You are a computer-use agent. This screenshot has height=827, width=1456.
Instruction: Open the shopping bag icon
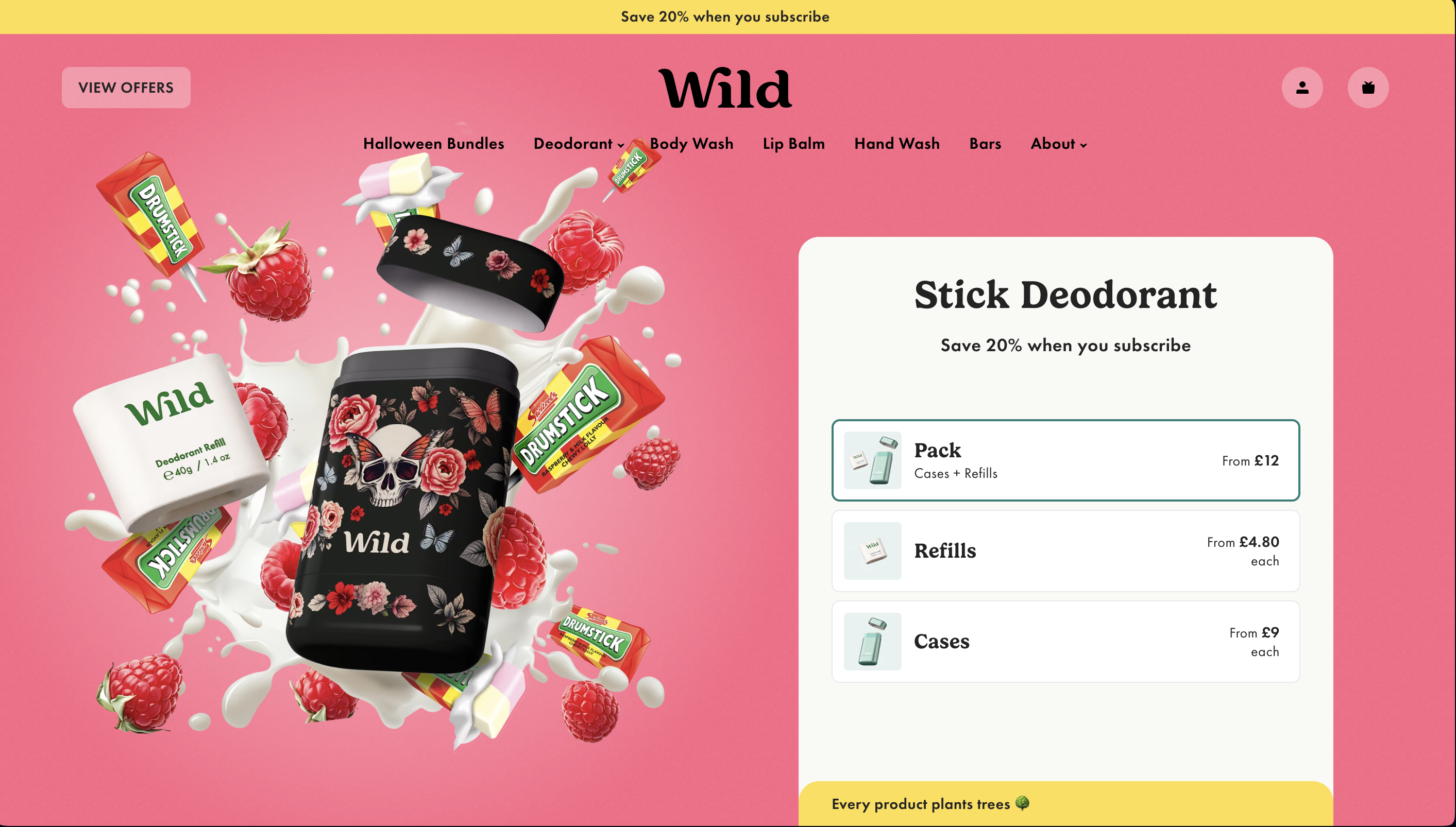(x=1368, y=88)
